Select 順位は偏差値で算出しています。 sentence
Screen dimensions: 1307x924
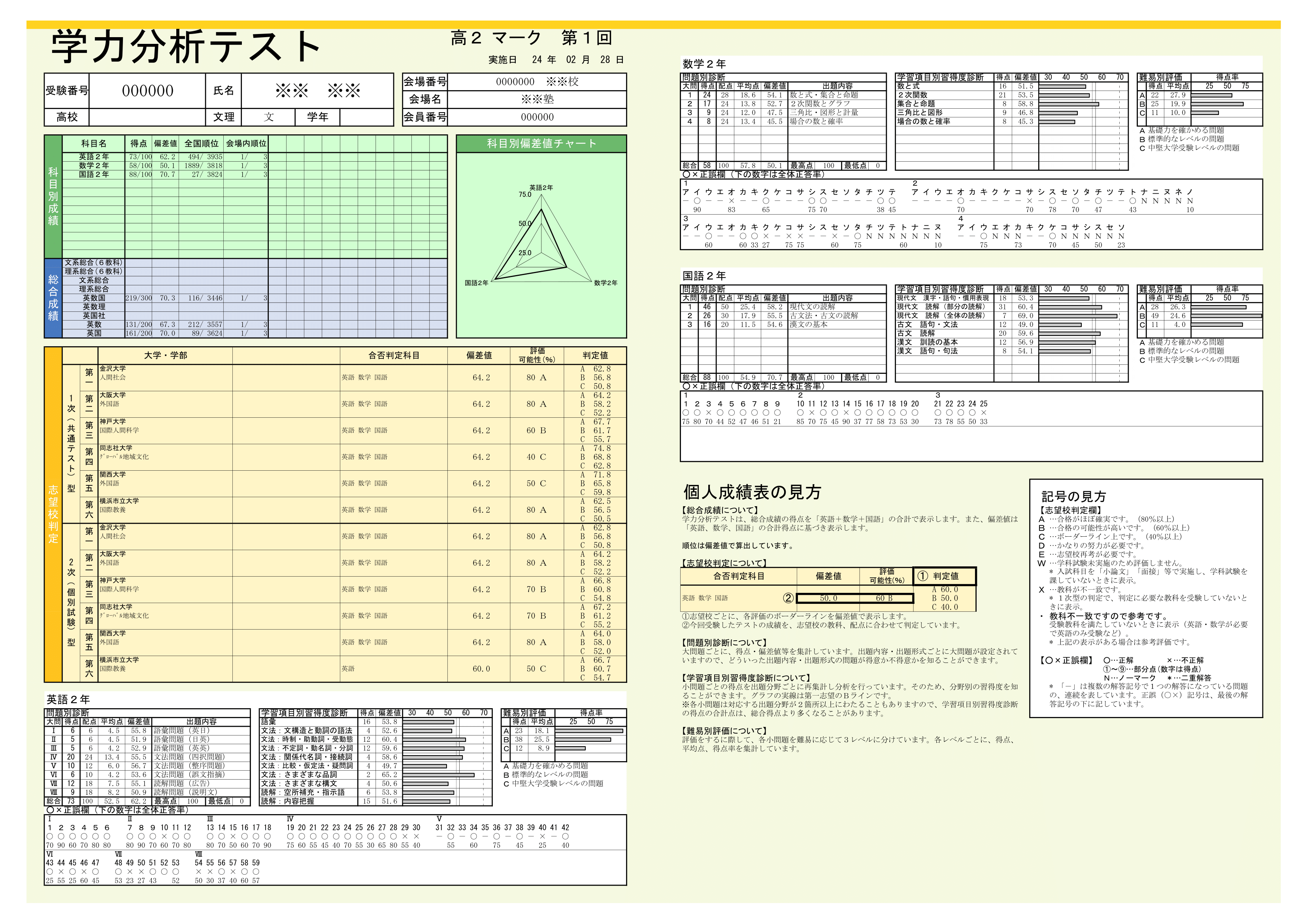[738, 545]
